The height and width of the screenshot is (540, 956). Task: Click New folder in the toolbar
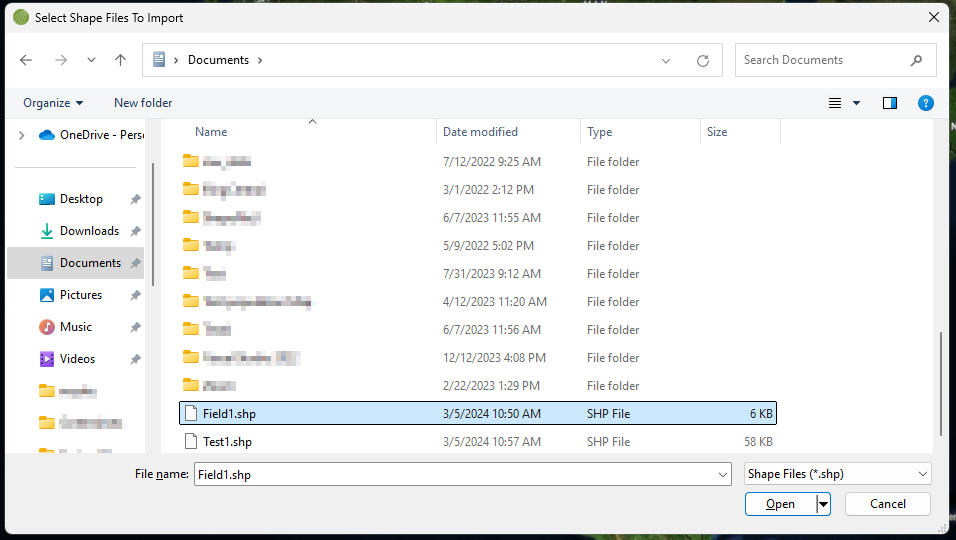pyautogui.click(x=143, y=103)
